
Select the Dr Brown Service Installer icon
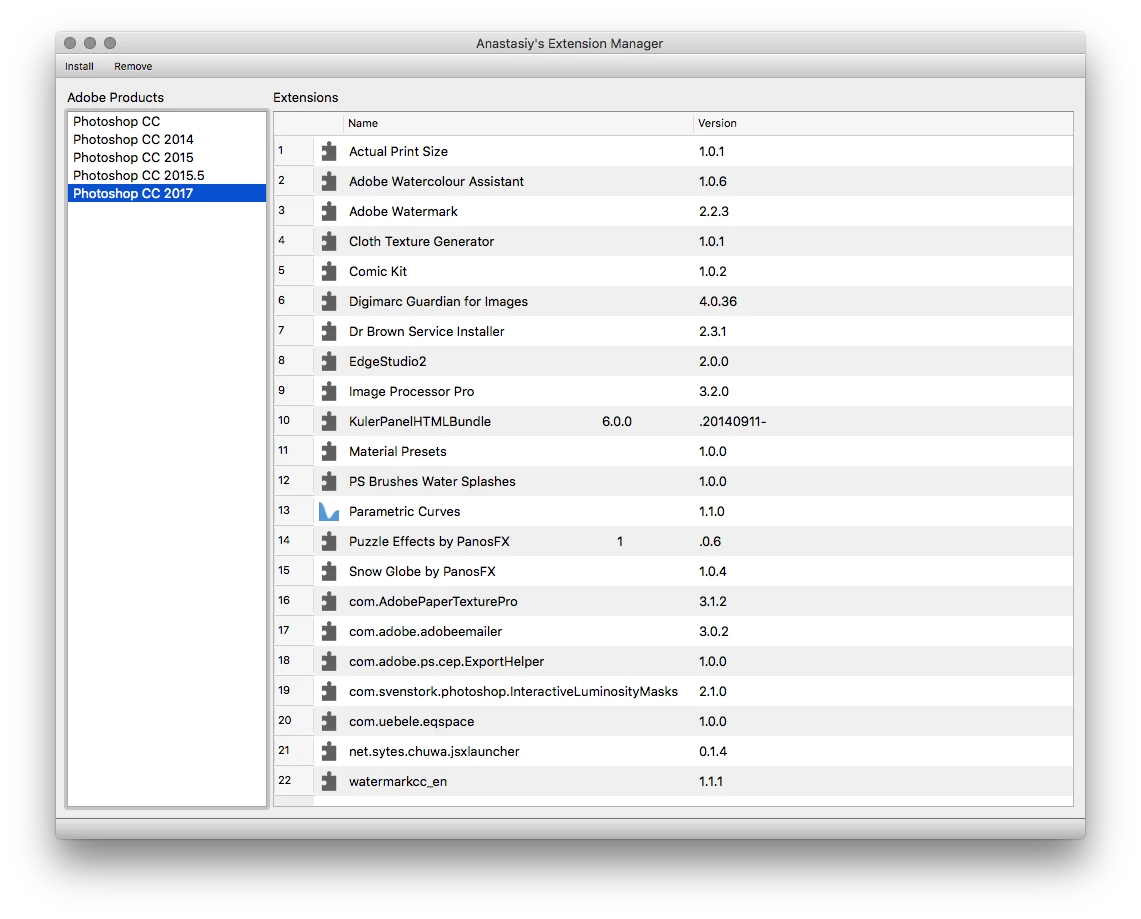(329, 331)
